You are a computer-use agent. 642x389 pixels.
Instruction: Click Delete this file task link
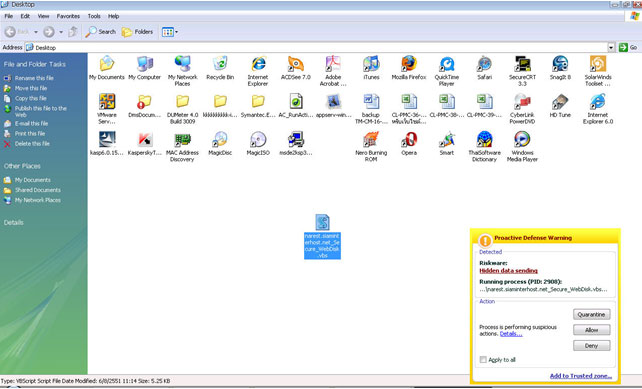pyautogui.click(x=32, y=144)
